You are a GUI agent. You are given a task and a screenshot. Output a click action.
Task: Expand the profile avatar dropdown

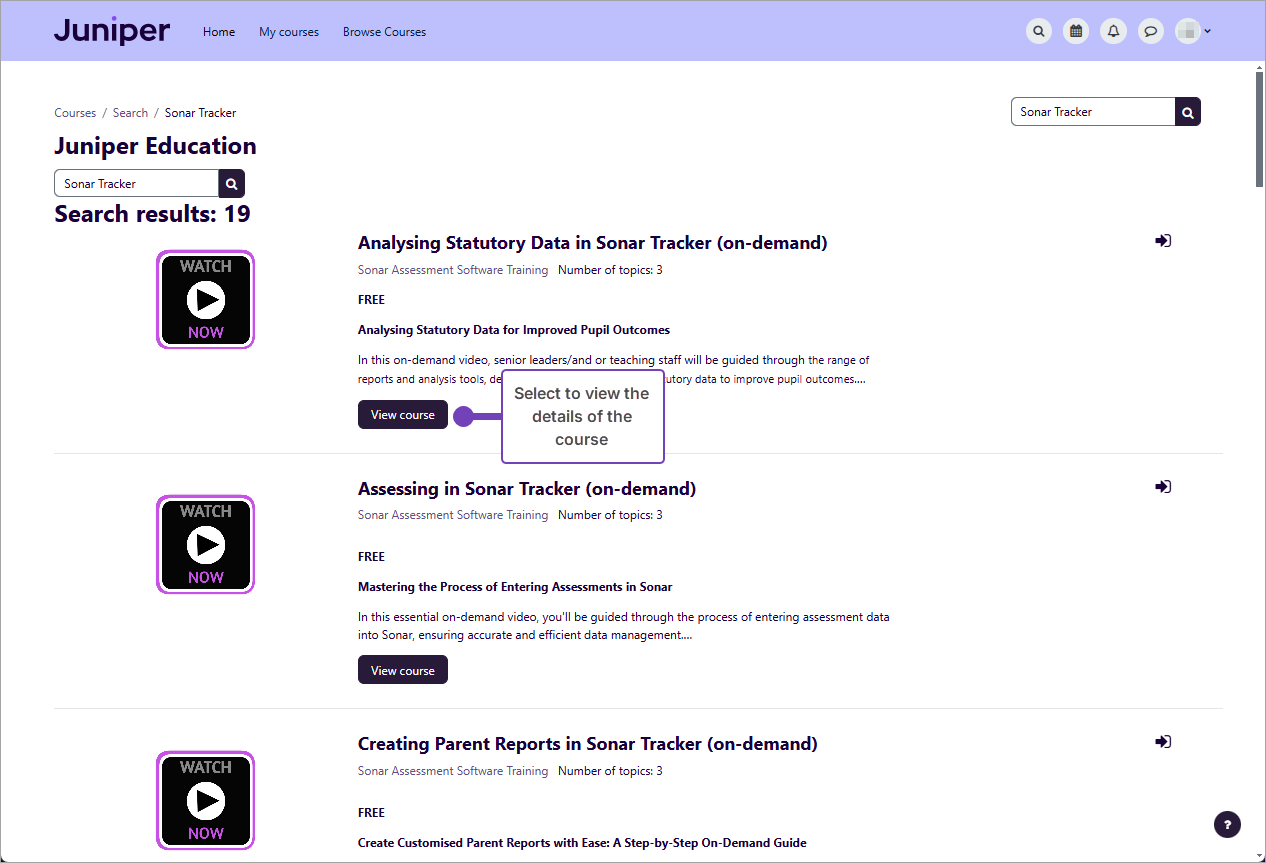click(1192, 31)
